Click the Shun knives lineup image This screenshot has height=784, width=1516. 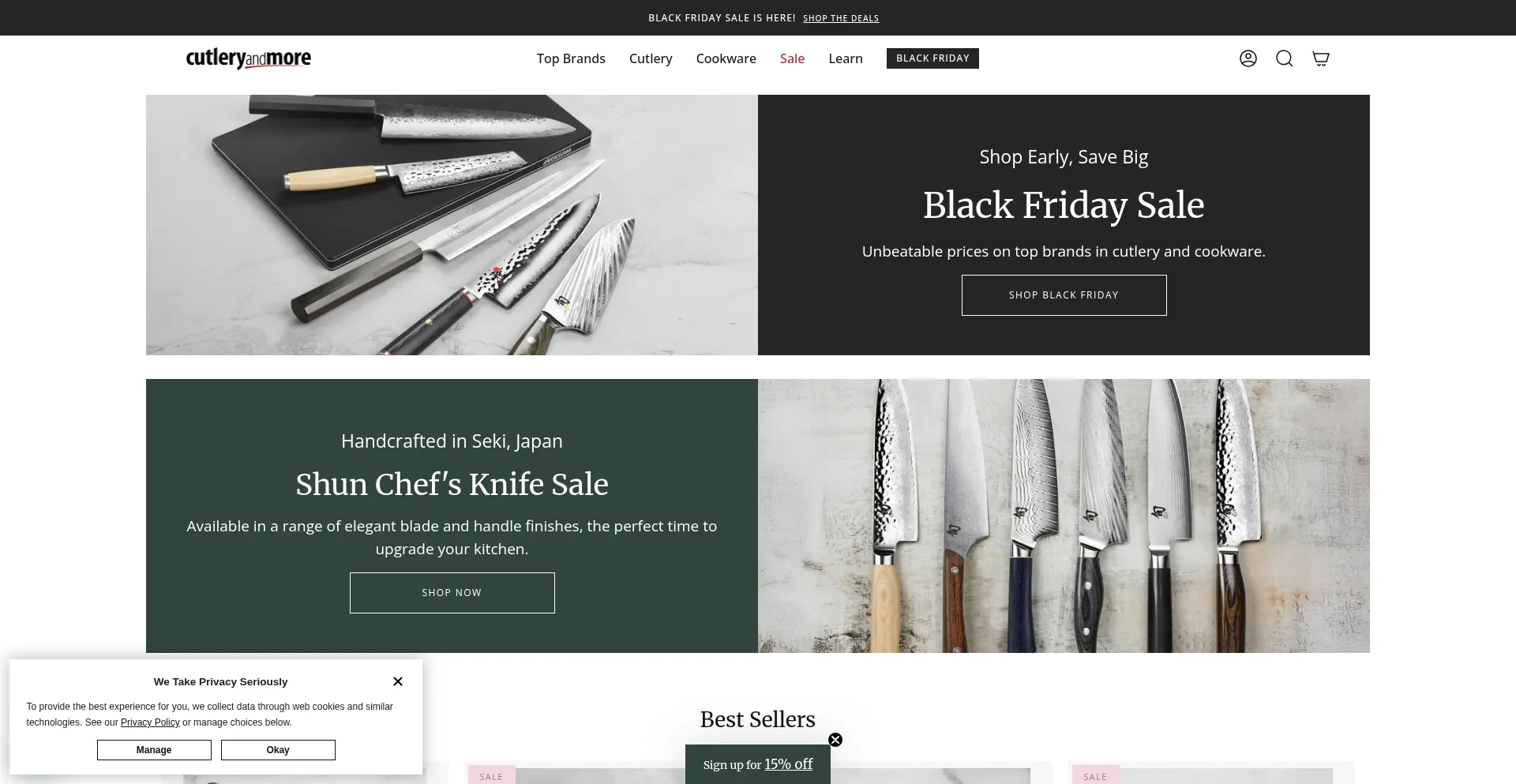tap(1064, 516)
